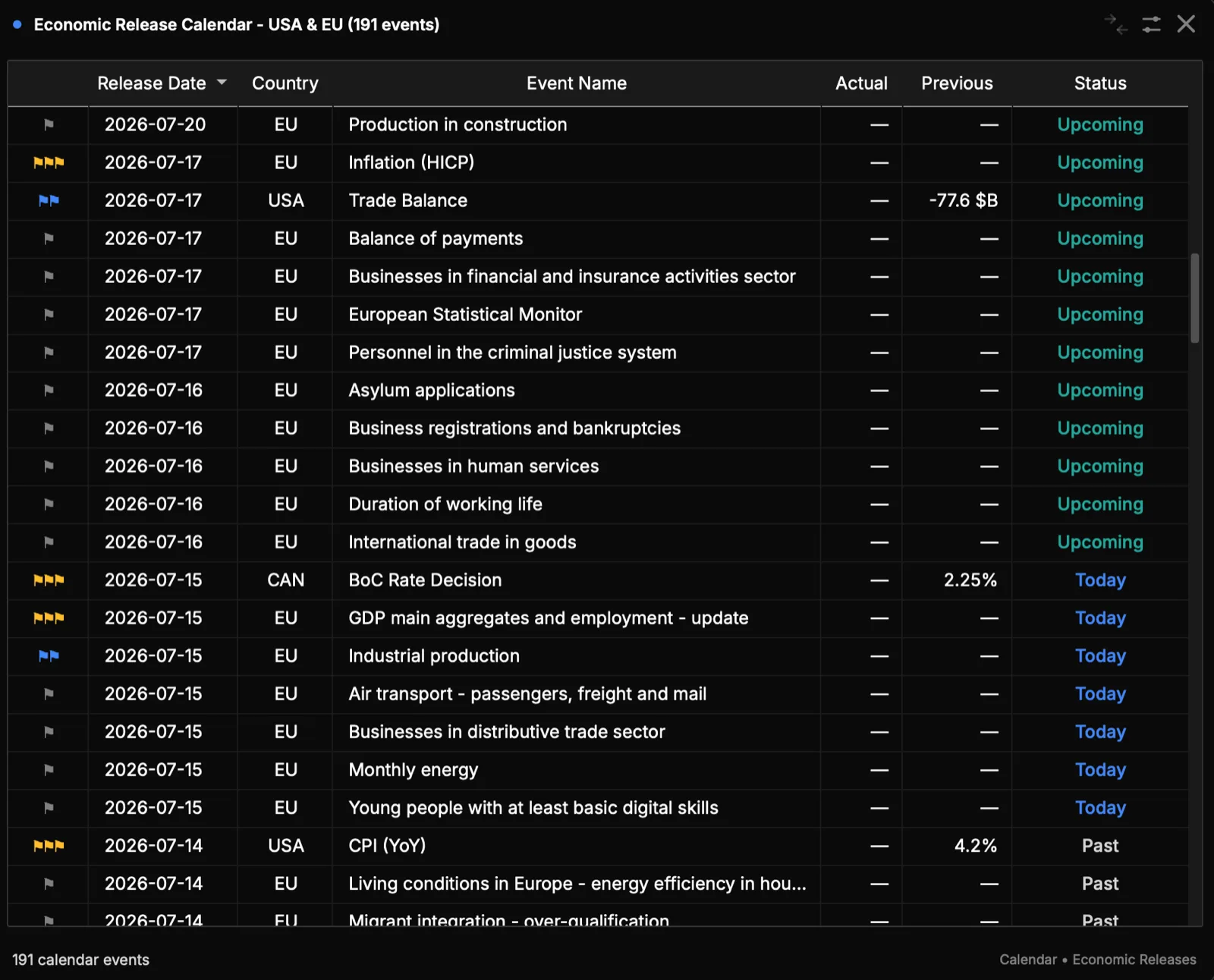Click the flag for European Statistical Monitor

tap(49, 314)
